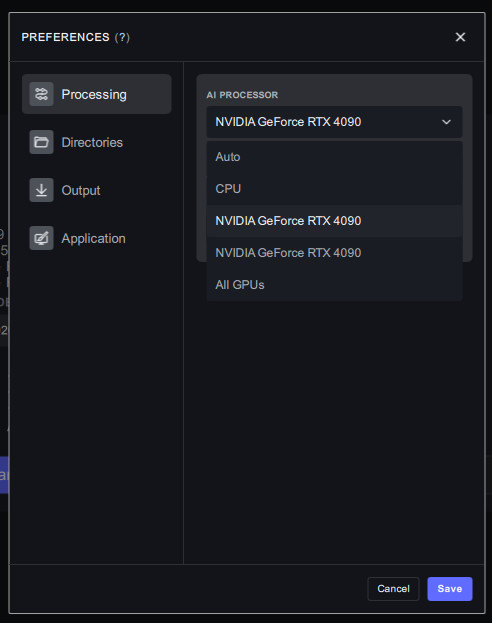Click the Output download-arrow icon

41,190
